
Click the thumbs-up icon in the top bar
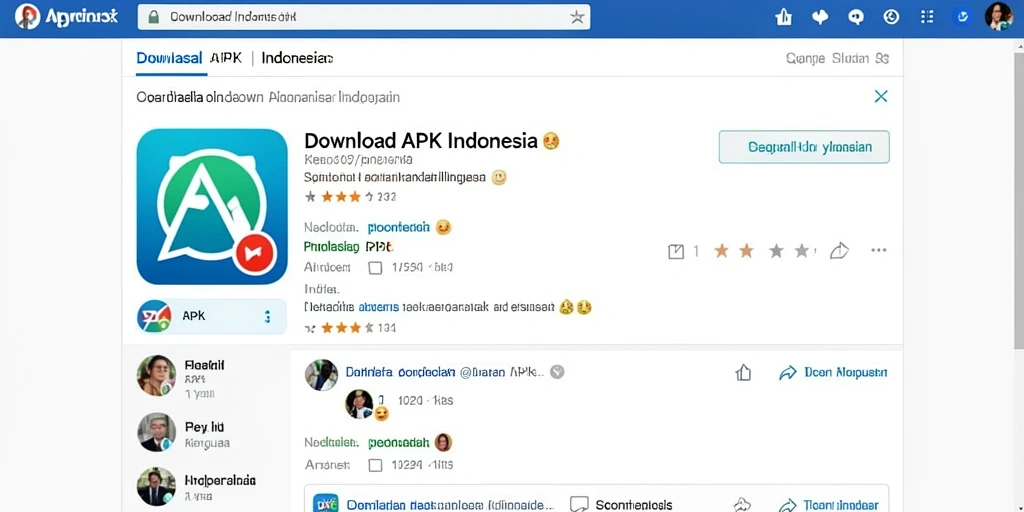(783, 17)
